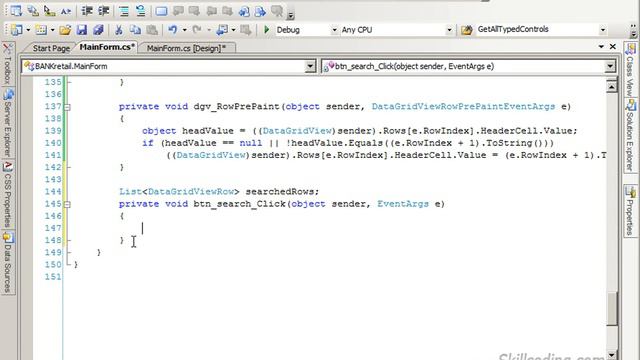Click the Navigate Forward icon

coord(245,30)
